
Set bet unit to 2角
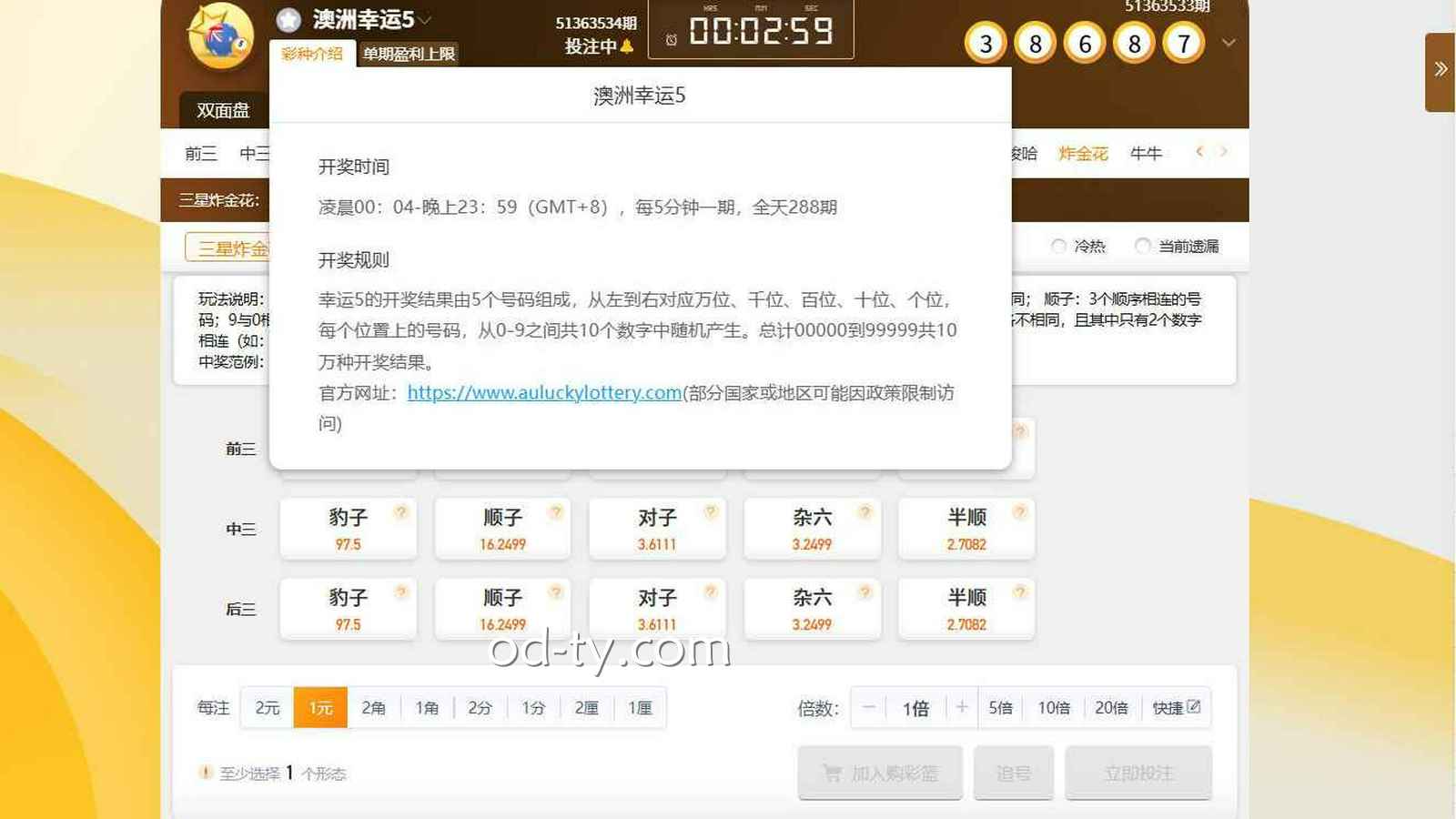click(x=374, y=708)
